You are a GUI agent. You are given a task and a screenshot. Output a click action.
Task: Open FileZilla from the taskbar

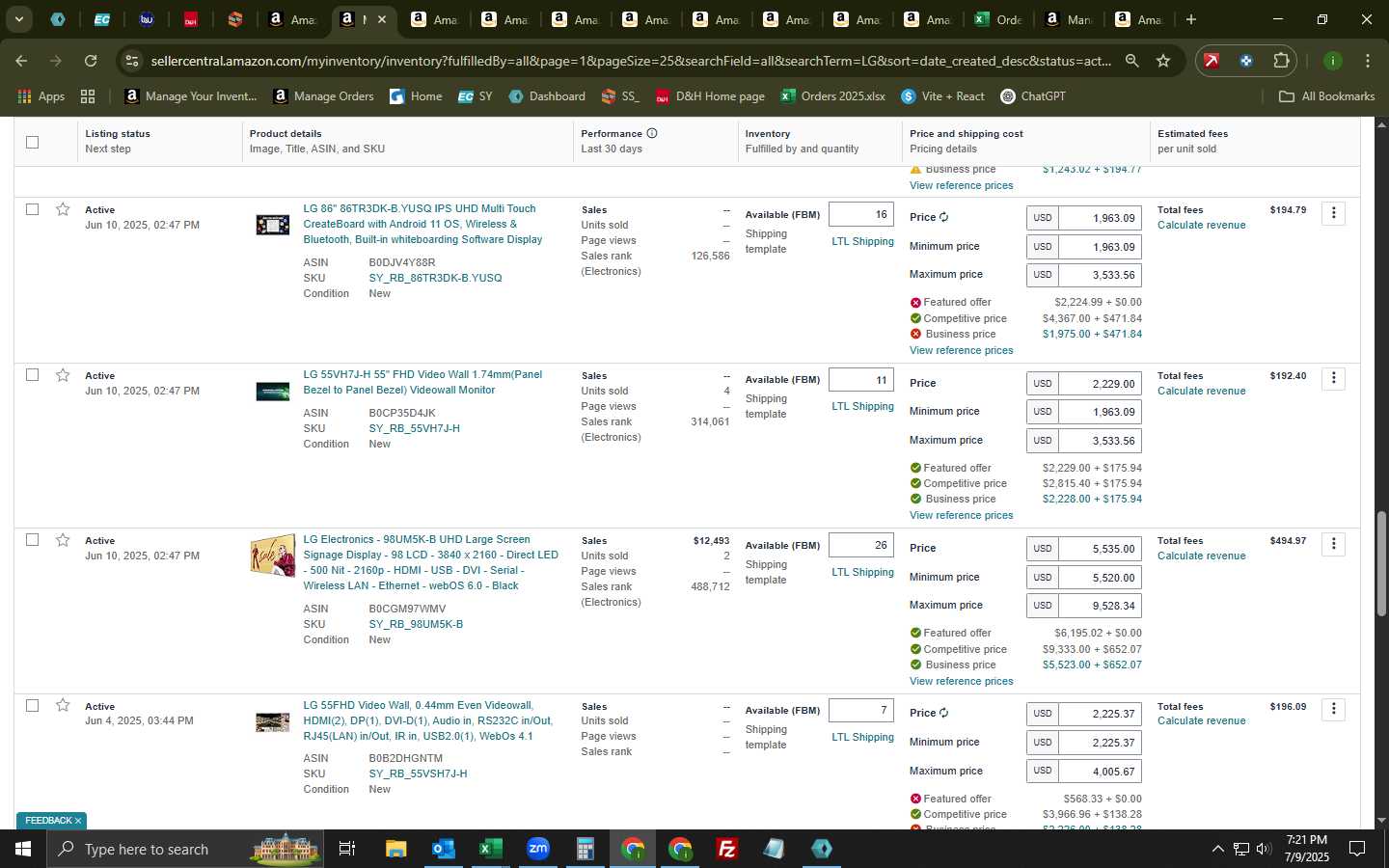click(x=727, y=849)
